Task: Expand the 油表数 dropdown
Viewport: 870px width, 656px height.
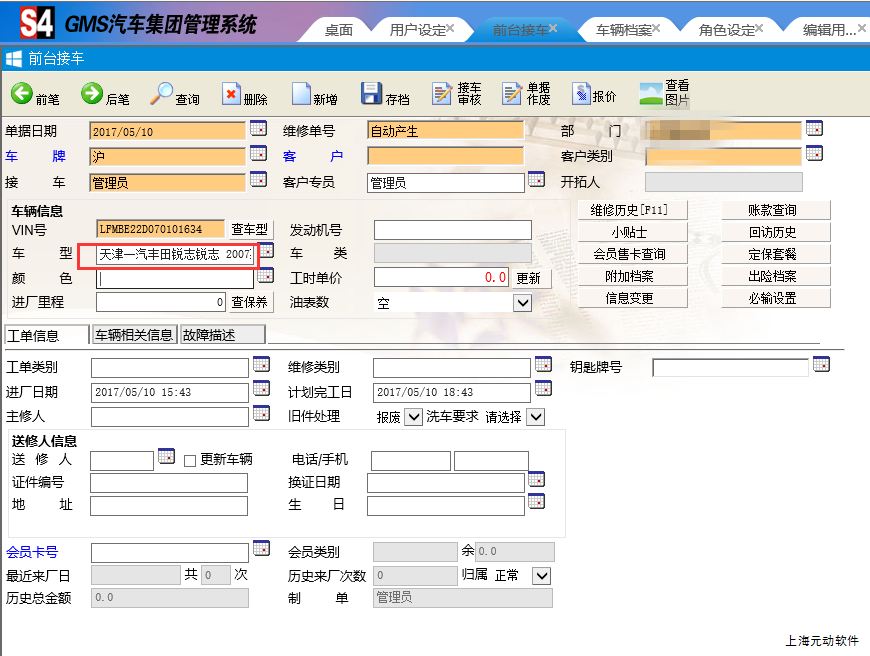Action: click(x=522, y=303)
